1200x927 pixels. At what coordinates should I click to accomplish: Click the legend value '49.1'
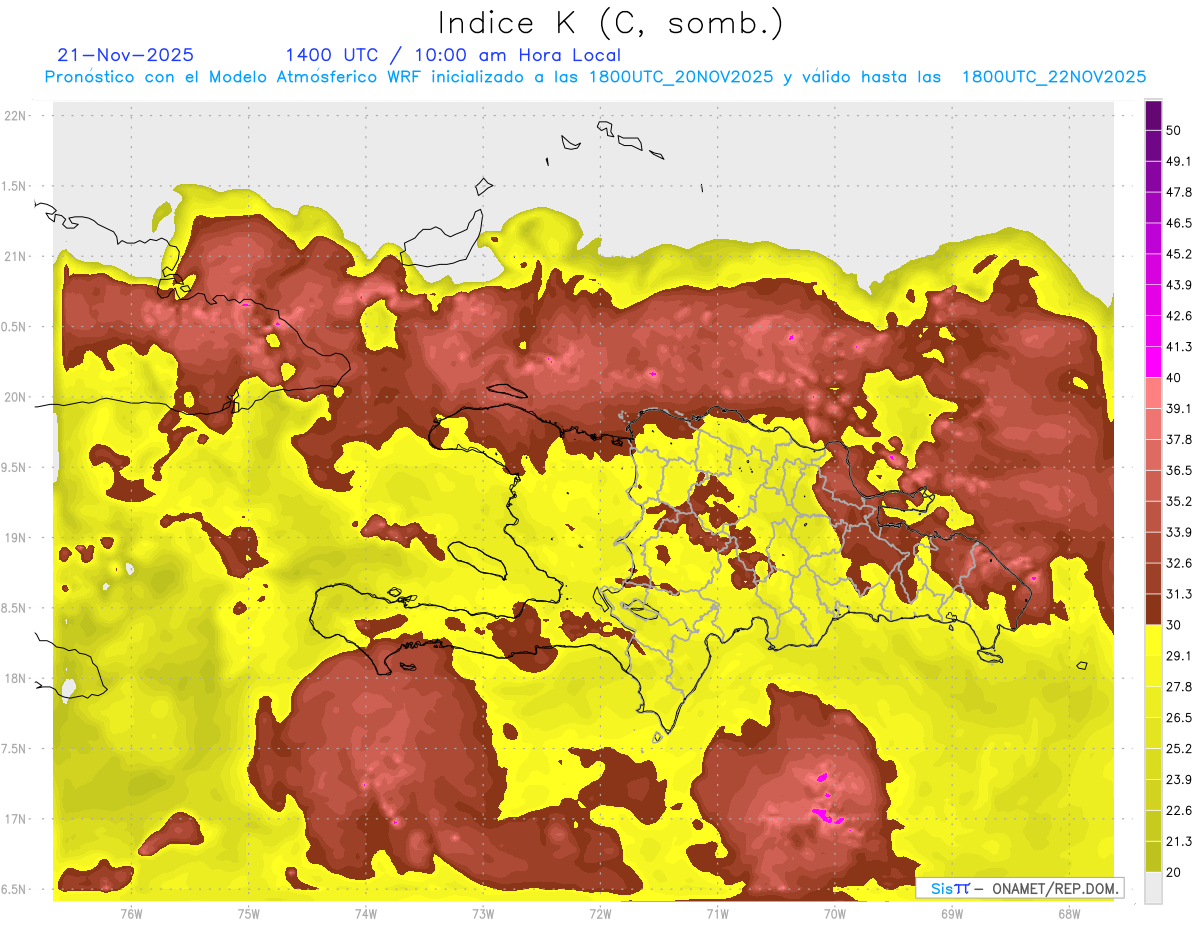[x=1179, y=161]
